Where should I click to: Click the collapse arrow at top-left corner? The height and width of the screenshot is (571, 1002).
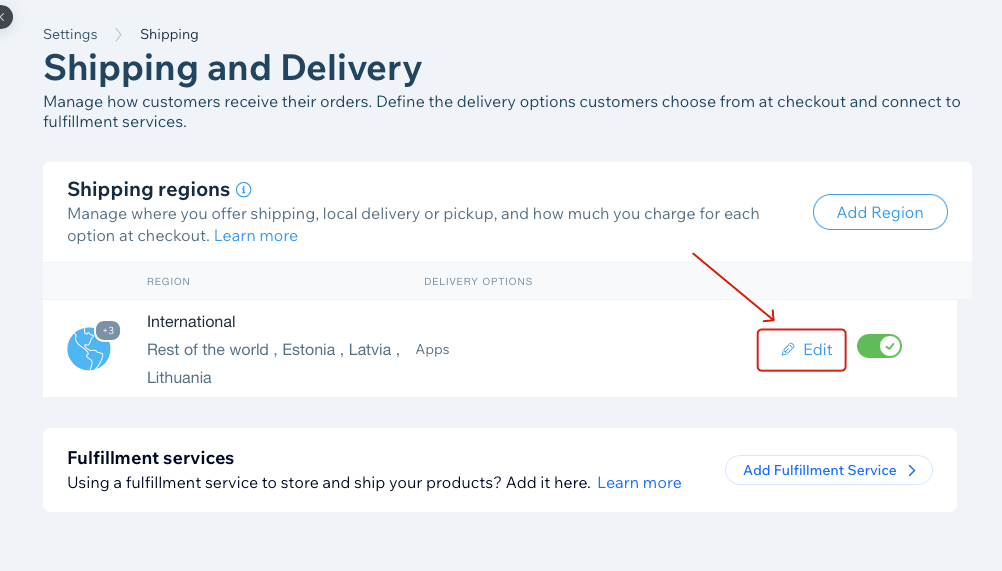click(x=4, y=16)
